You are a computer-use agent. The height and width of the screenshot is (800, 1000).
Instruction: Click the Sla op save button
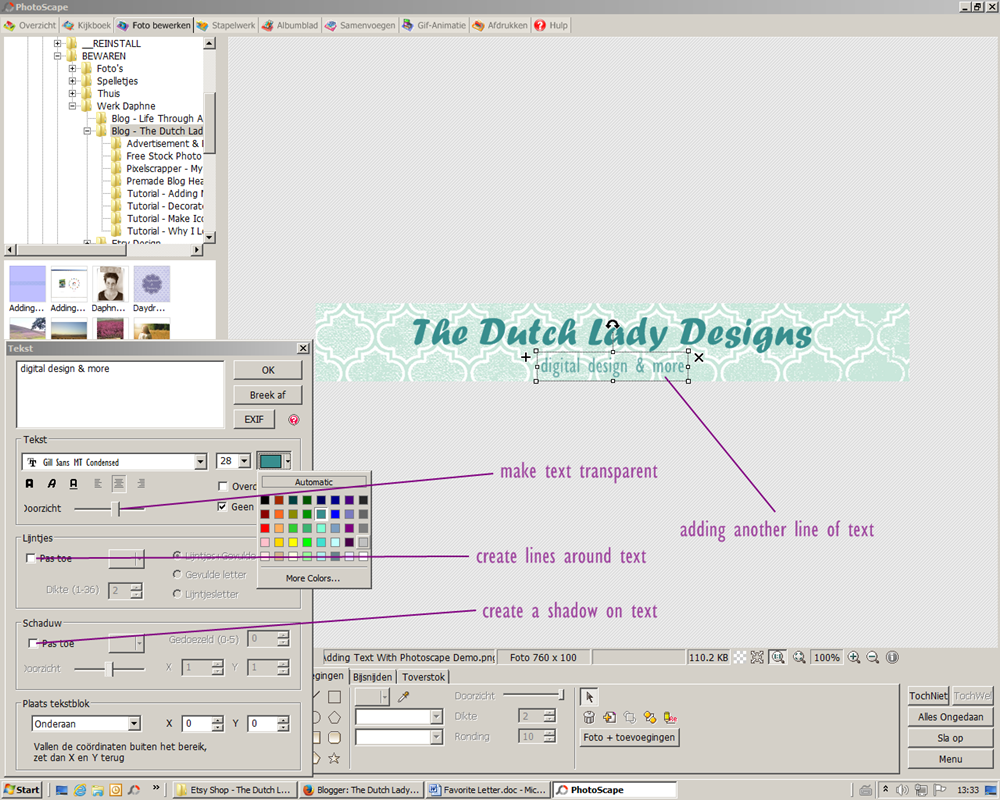click(950, 737)
